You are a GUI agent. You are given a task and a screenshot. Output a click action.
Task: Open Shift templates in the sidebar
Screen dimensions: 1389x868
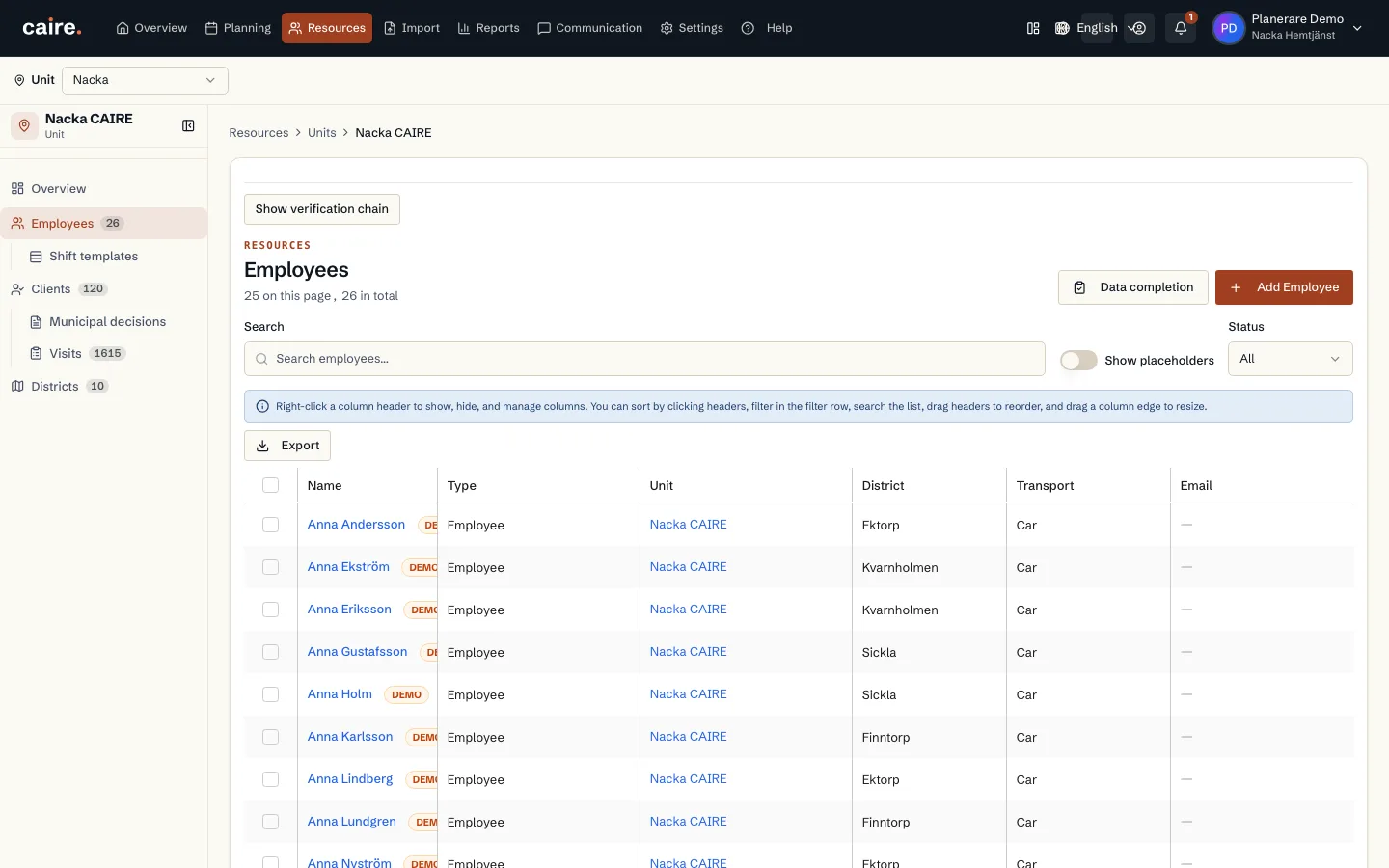coord(94,257)
